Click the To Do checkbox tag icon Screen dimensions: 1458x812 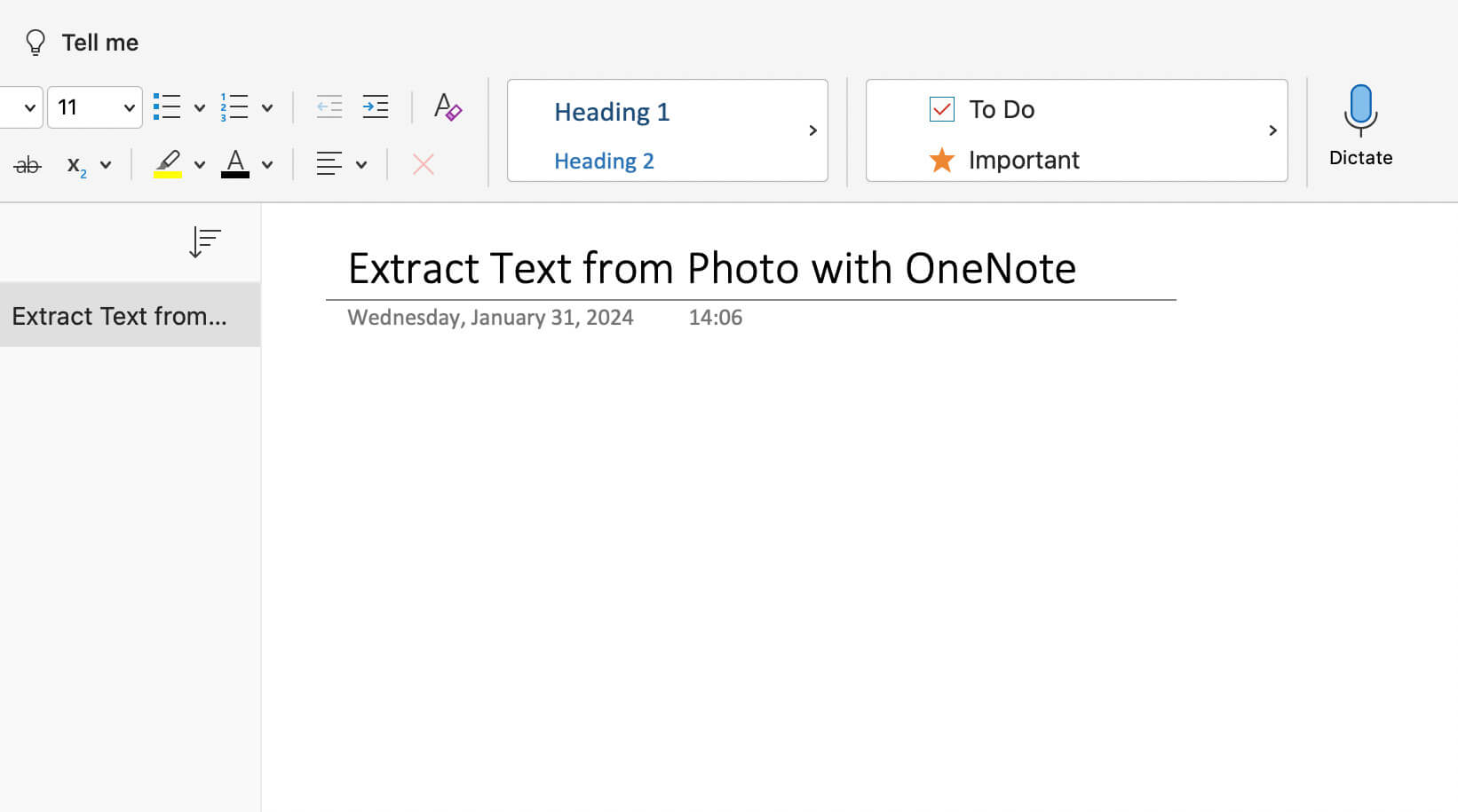941,109
